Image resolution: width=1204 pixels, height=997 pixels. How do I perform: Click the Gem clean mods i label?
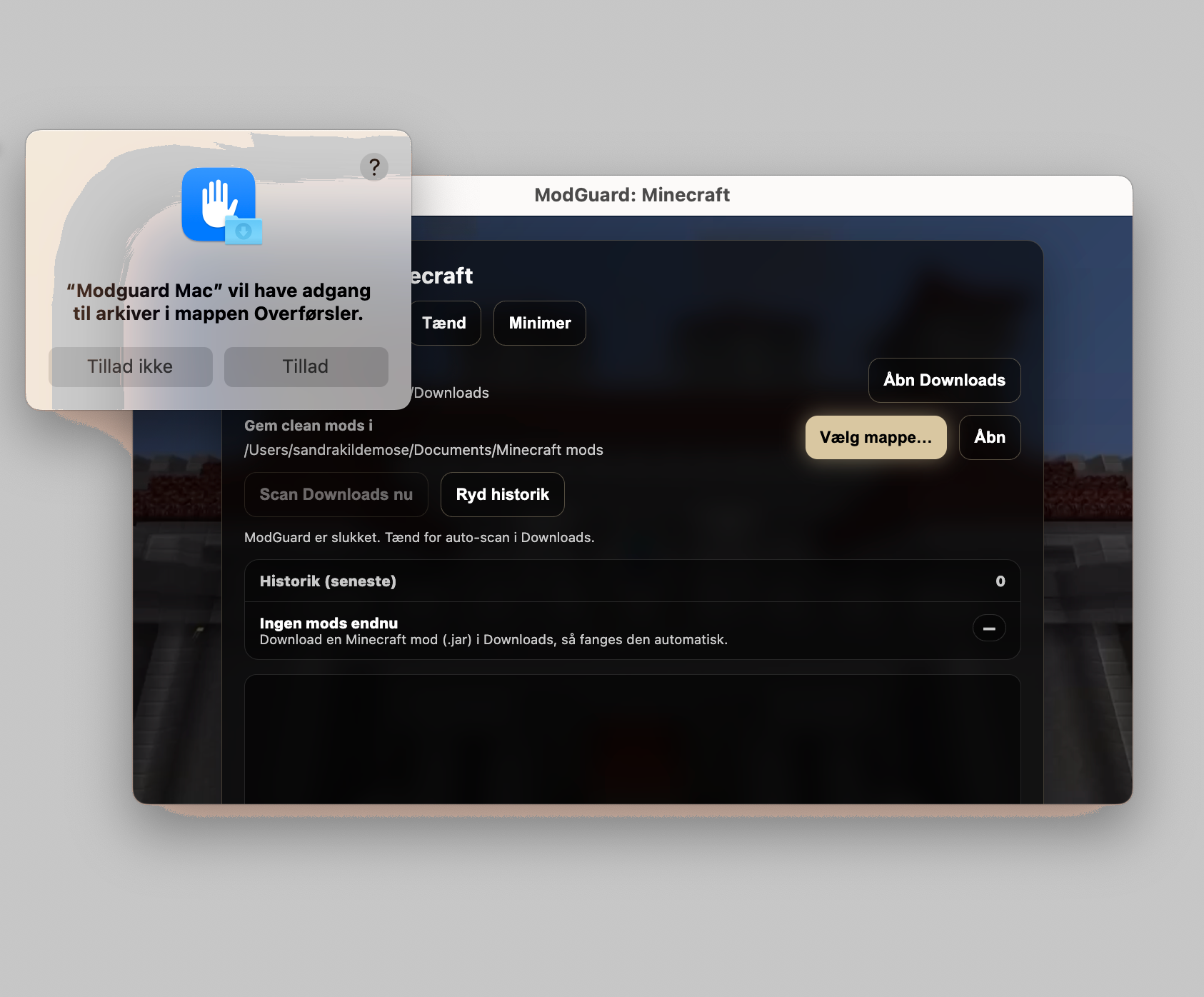pyautogui.click(x=308, y=426)
